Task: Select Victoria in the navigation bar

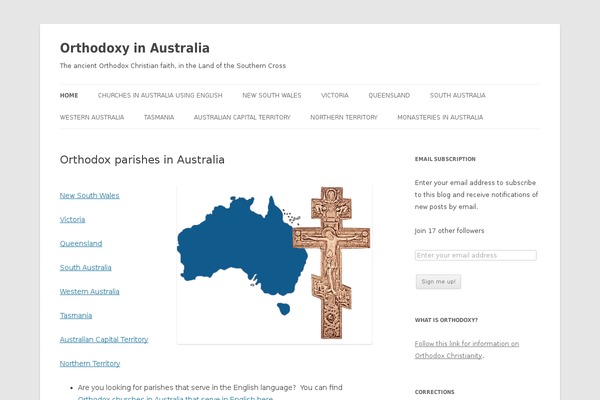Action: tap(335, 95)
